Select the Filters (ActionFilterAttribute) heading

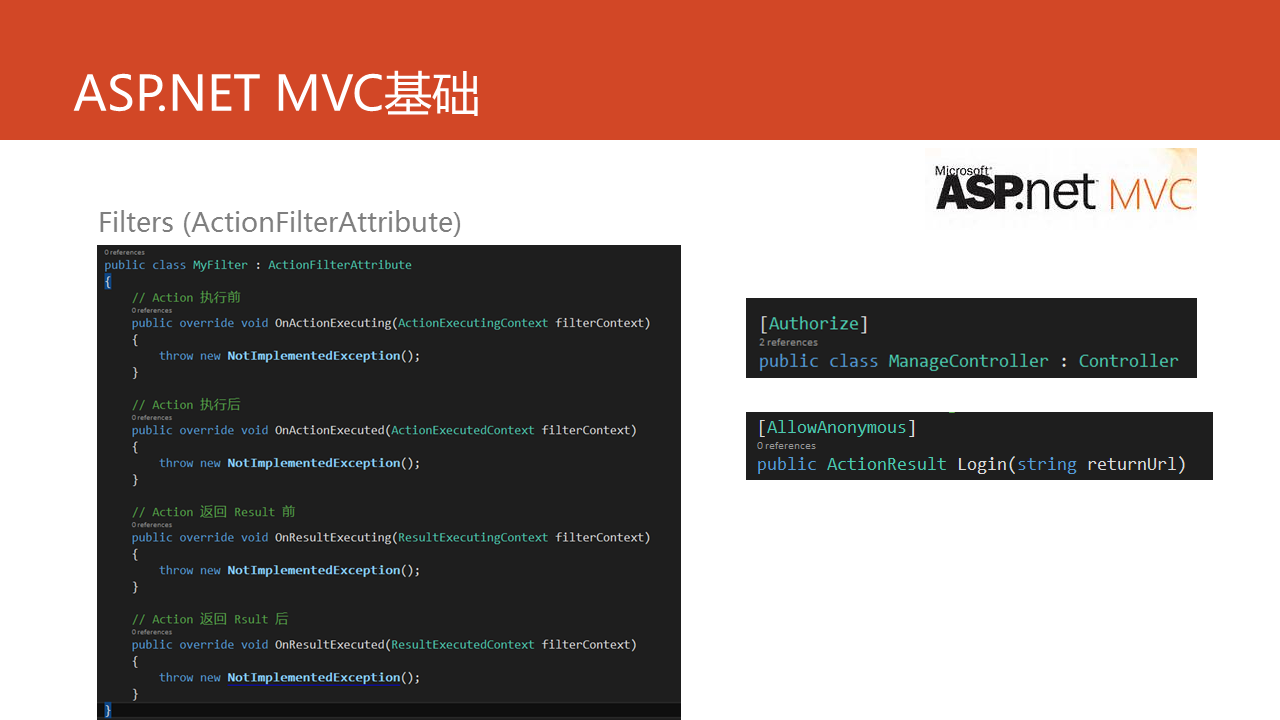(280, 222)
